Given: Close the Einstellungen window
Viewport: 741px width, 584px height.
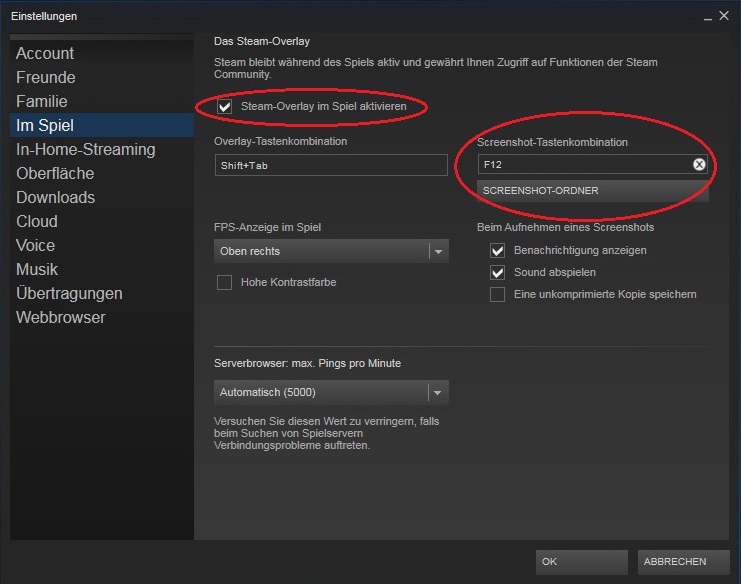Looking at the screenshot, I should click(x=724, y=16).
